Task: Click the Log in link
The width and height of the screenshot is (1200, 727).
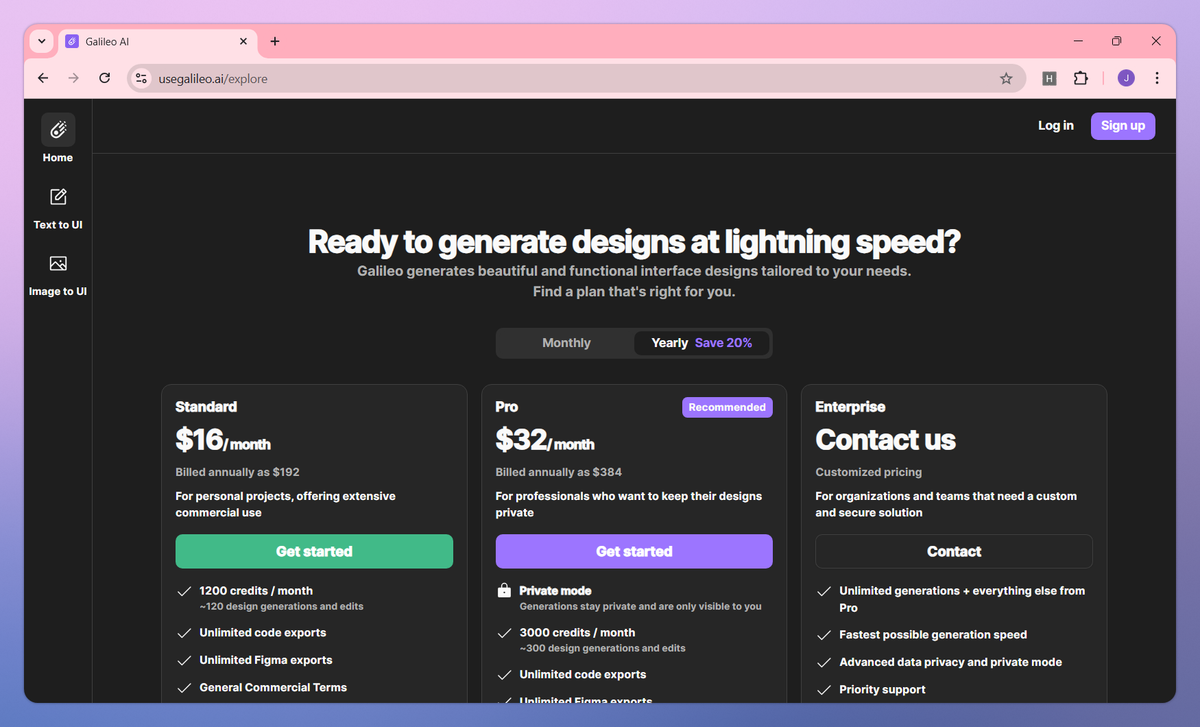Action: click(x=1056, y=125)
